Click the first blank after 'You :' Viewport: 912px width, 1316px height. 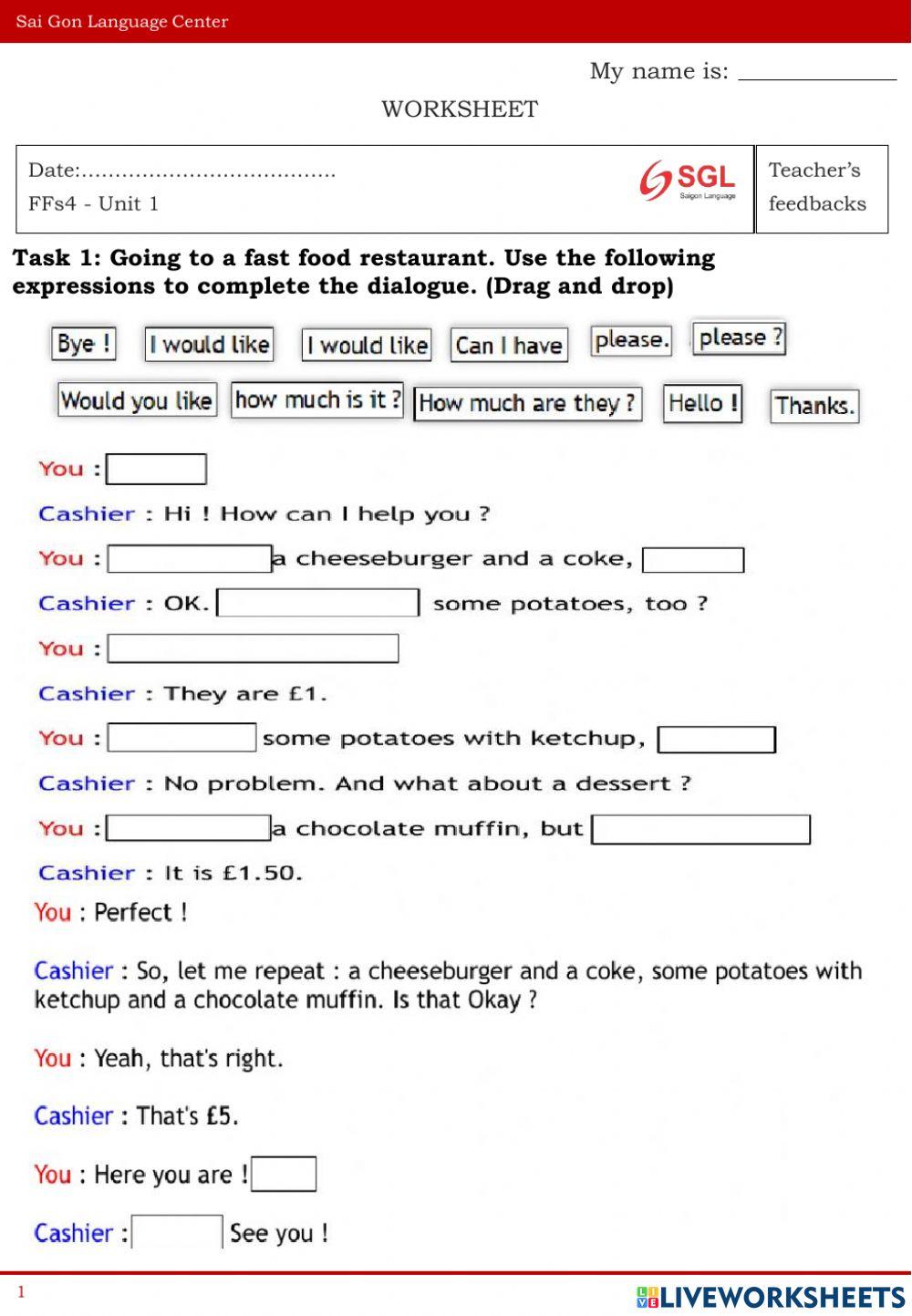(157, 470)
